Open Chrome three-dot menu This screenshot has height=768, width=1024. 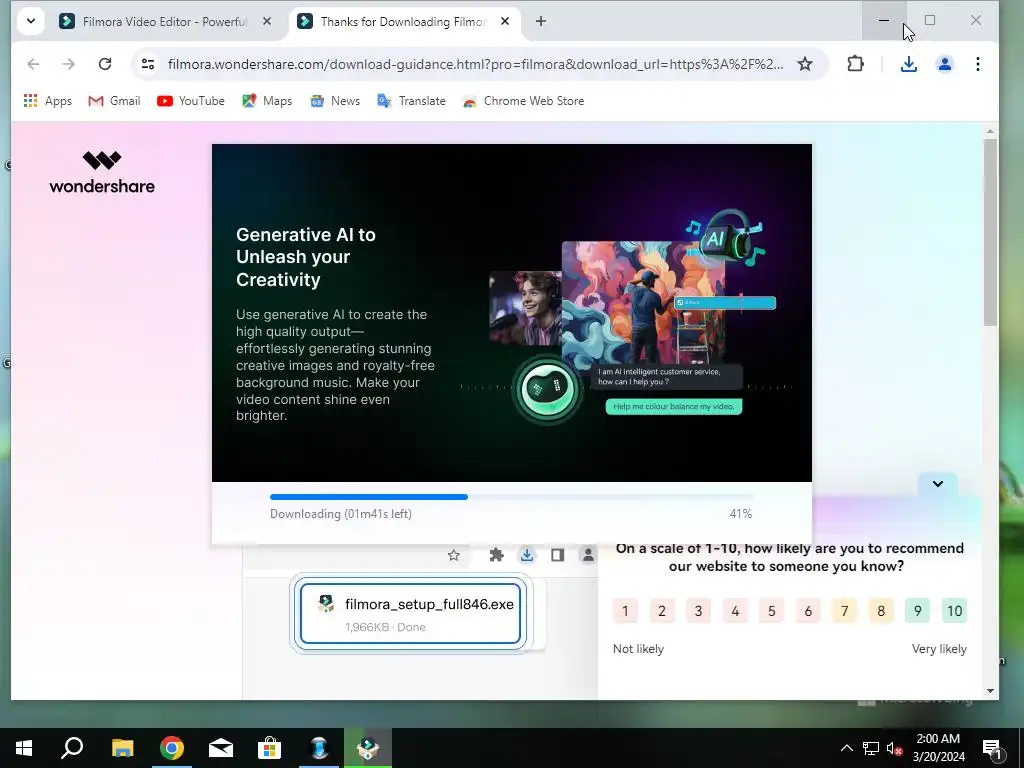[978, 64]
